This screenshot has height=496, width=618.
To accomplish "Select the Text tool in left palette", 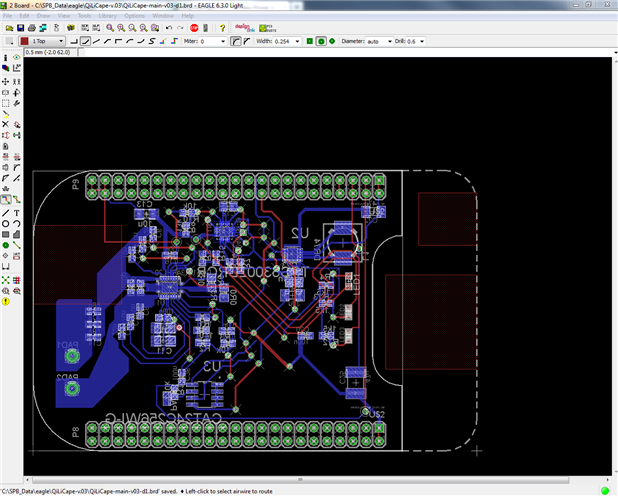I will tap(17, 213).
